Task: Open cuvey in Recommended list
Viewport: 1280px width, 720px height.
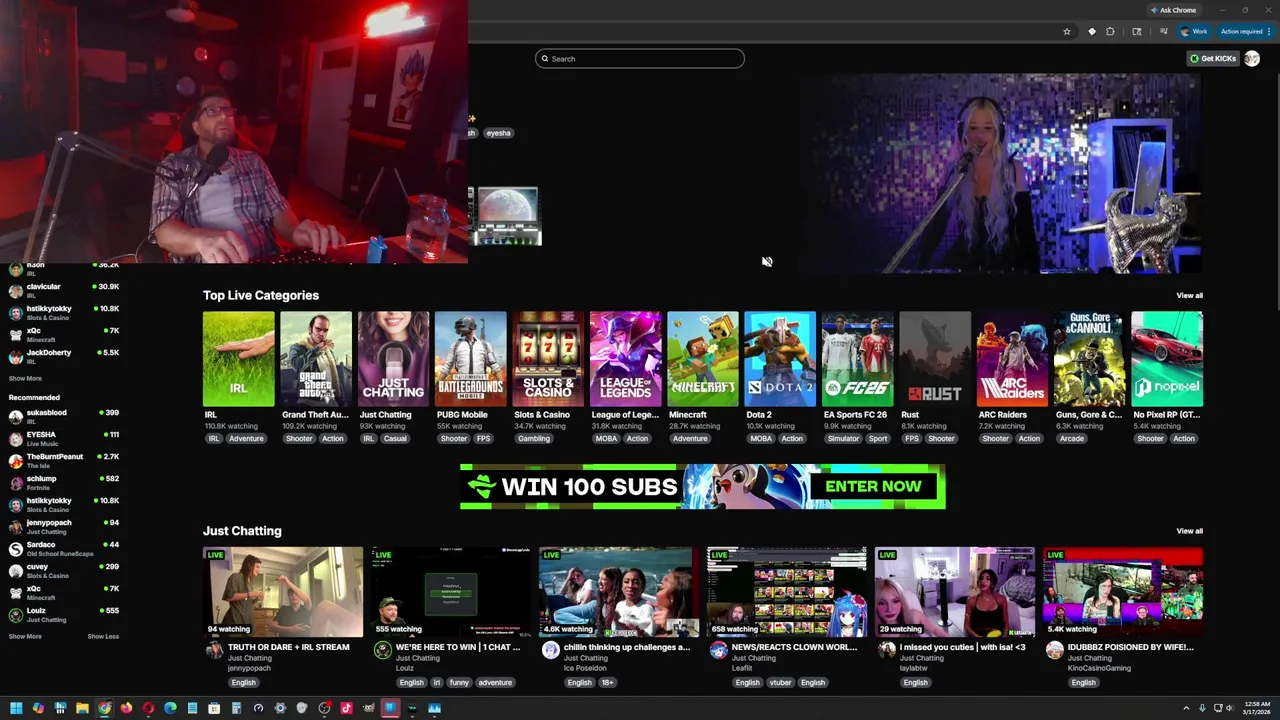Action: point(64,570)
